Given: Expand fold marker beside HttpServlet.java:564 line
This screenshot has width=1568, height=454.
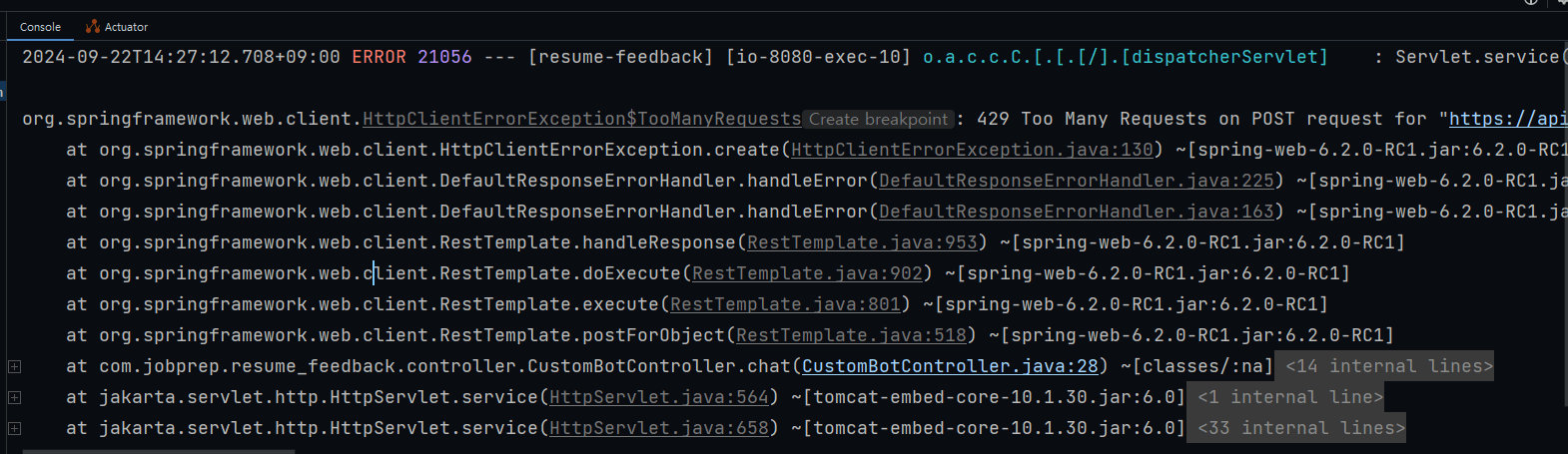Looking at the screenshot, I should click(x=14, y=398).
